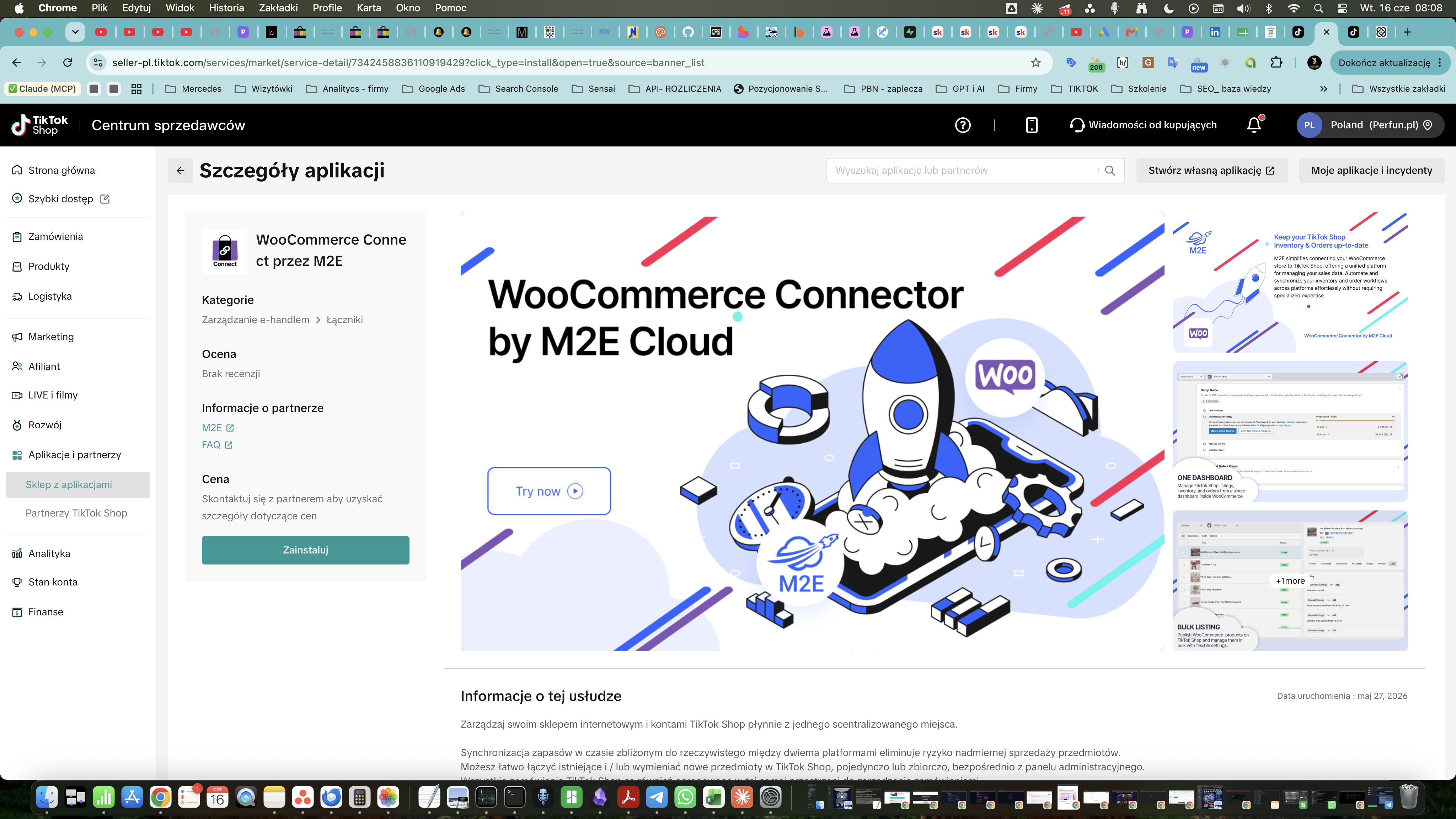
Task: Select the ONE DASHBOARD thumbnail
Action: tap(1290, 432)
